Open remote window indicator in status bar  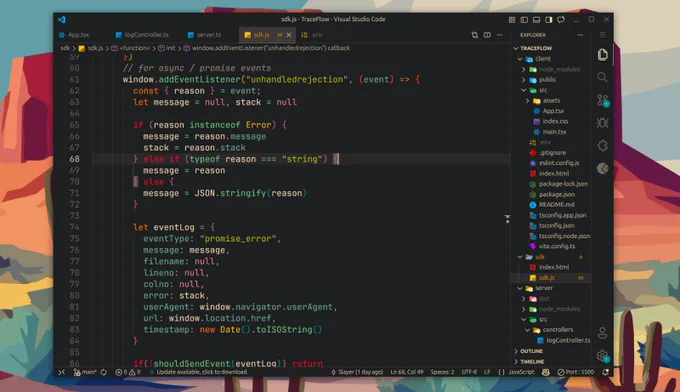[x=62, y=372]
